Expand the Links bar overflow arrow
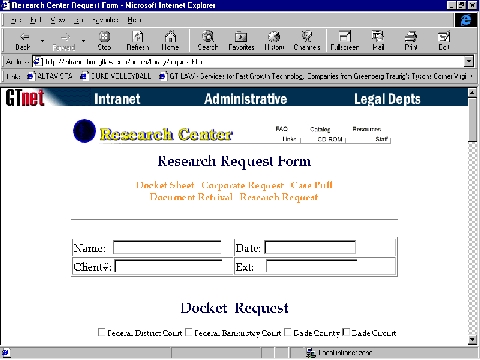This screenshot has height=360, width=480. [x=471, y=76]
